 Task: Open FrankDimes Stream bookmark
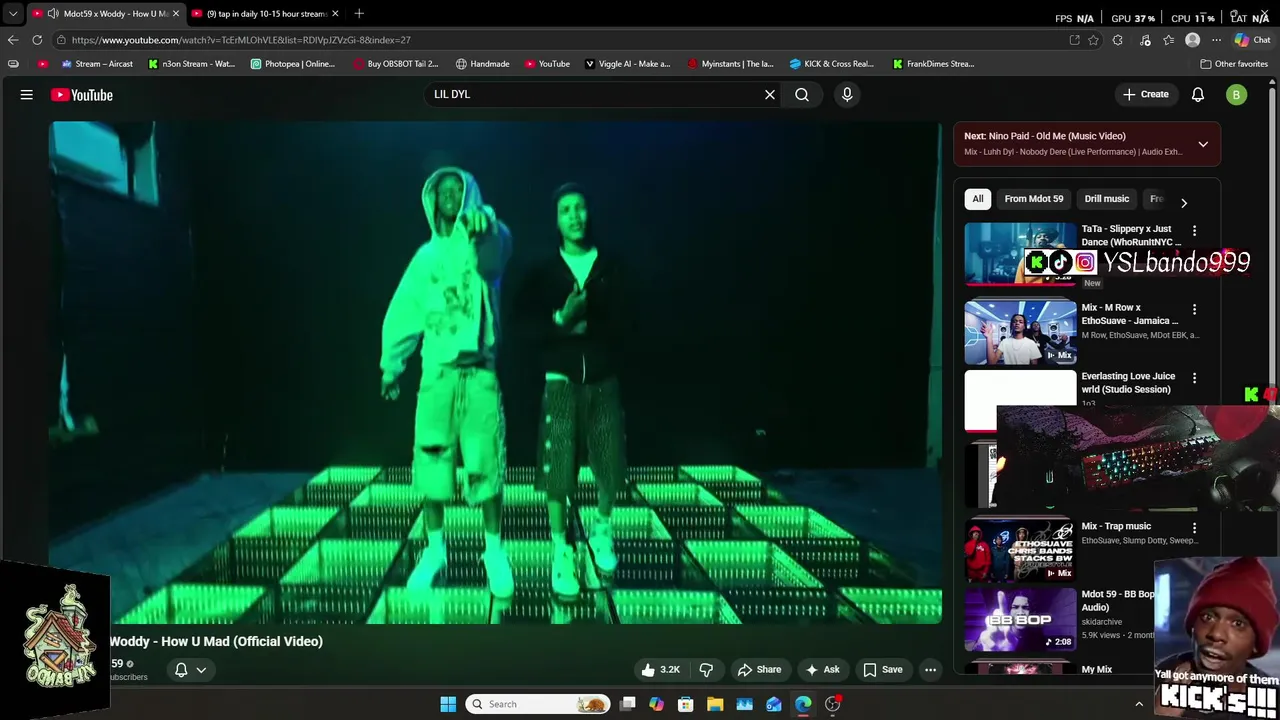934,64
